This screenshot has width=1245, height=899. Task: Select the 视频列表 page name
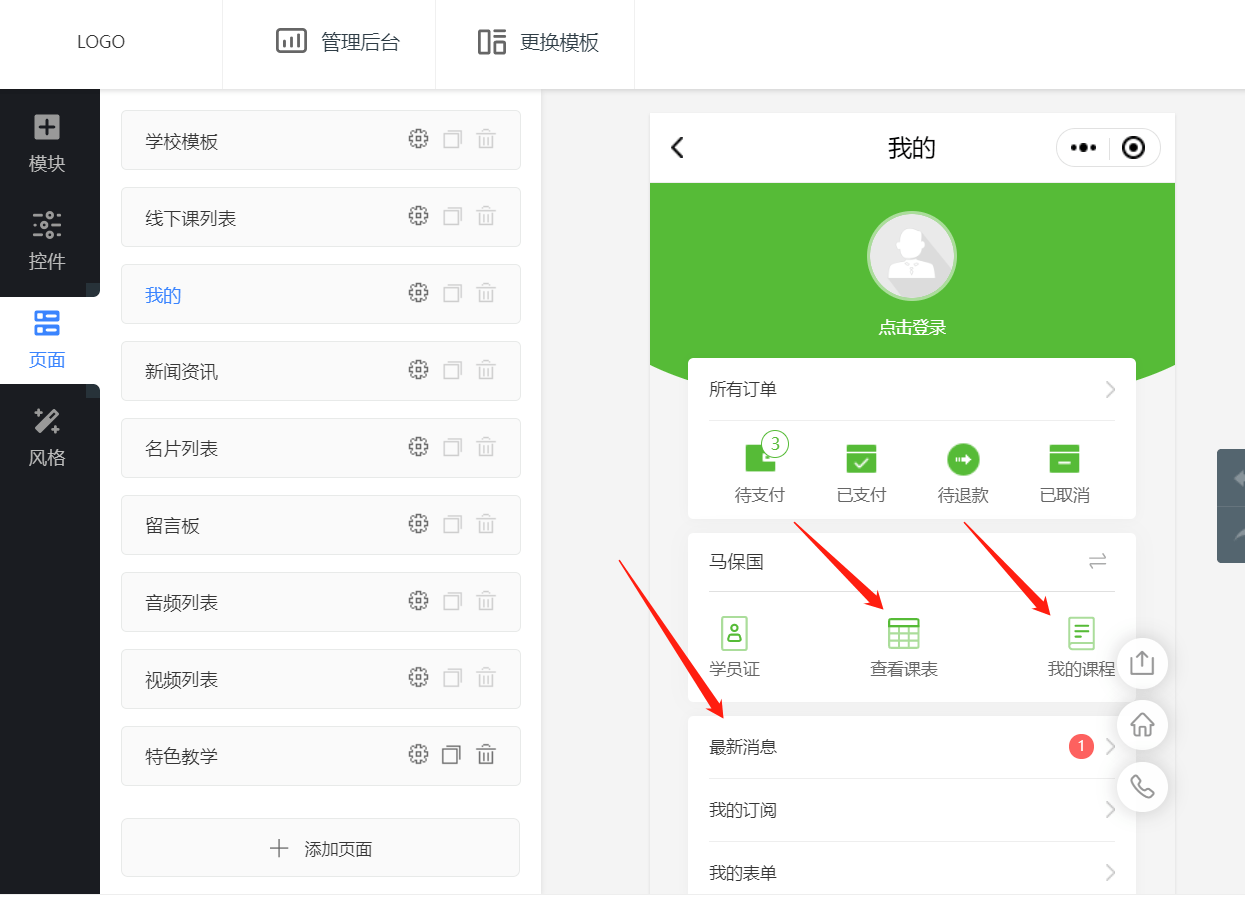pos(181,679)
